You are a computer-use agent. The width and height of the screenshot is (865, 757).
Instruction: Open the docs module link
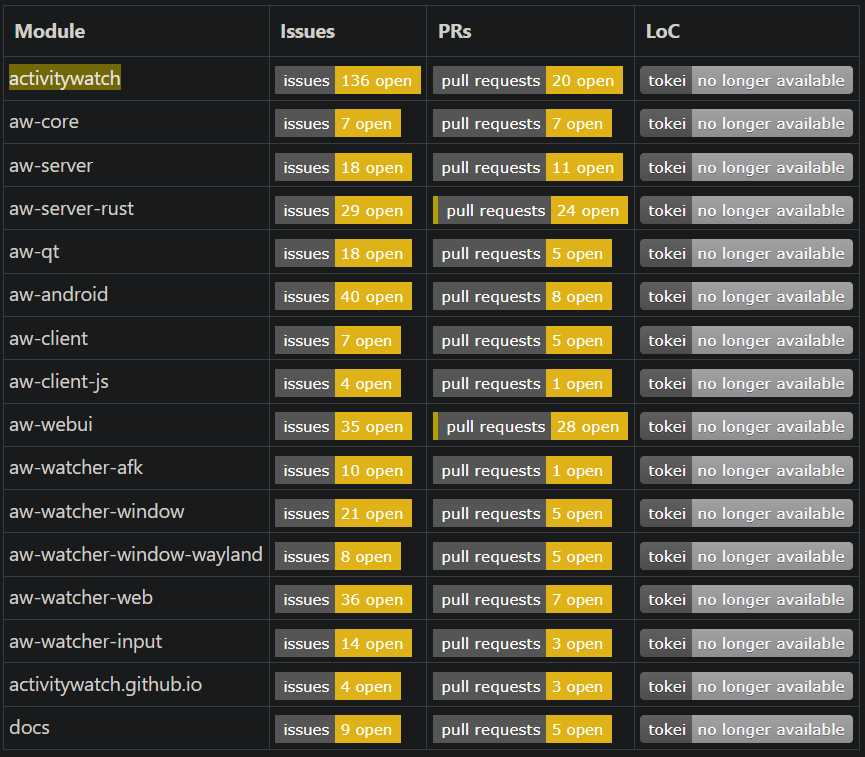point(29,727)
